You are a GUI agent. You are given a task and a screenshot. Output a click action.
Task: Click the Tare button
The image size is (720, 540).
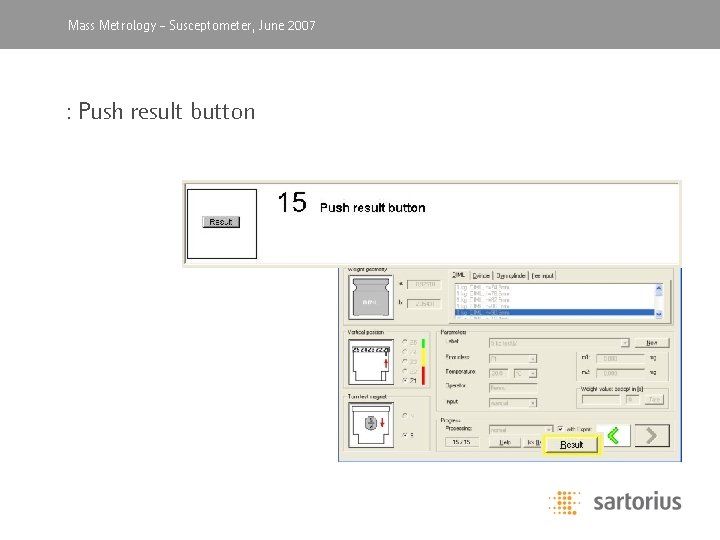point(654,399)
